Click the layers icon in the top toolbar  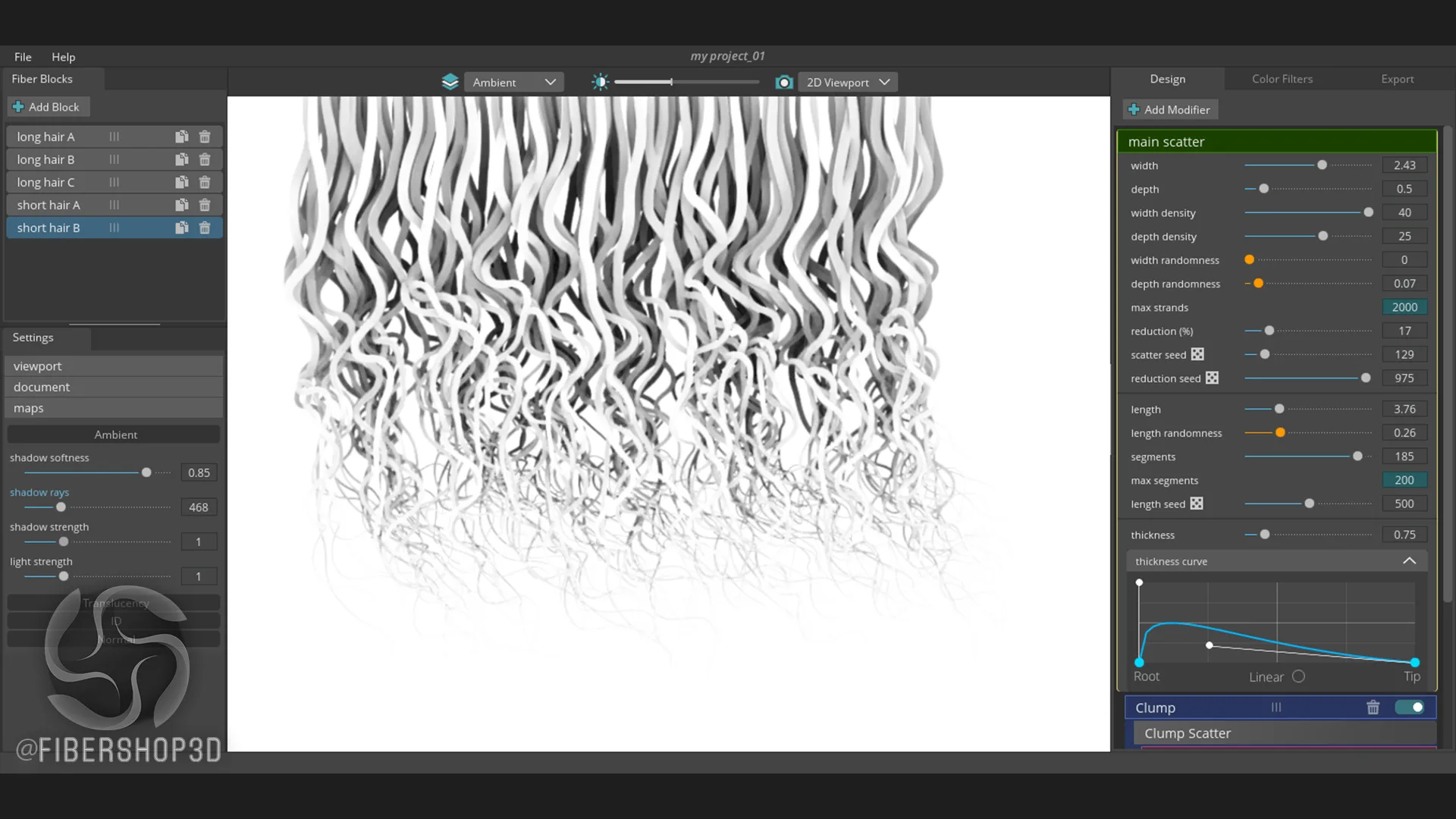(450, 81)
